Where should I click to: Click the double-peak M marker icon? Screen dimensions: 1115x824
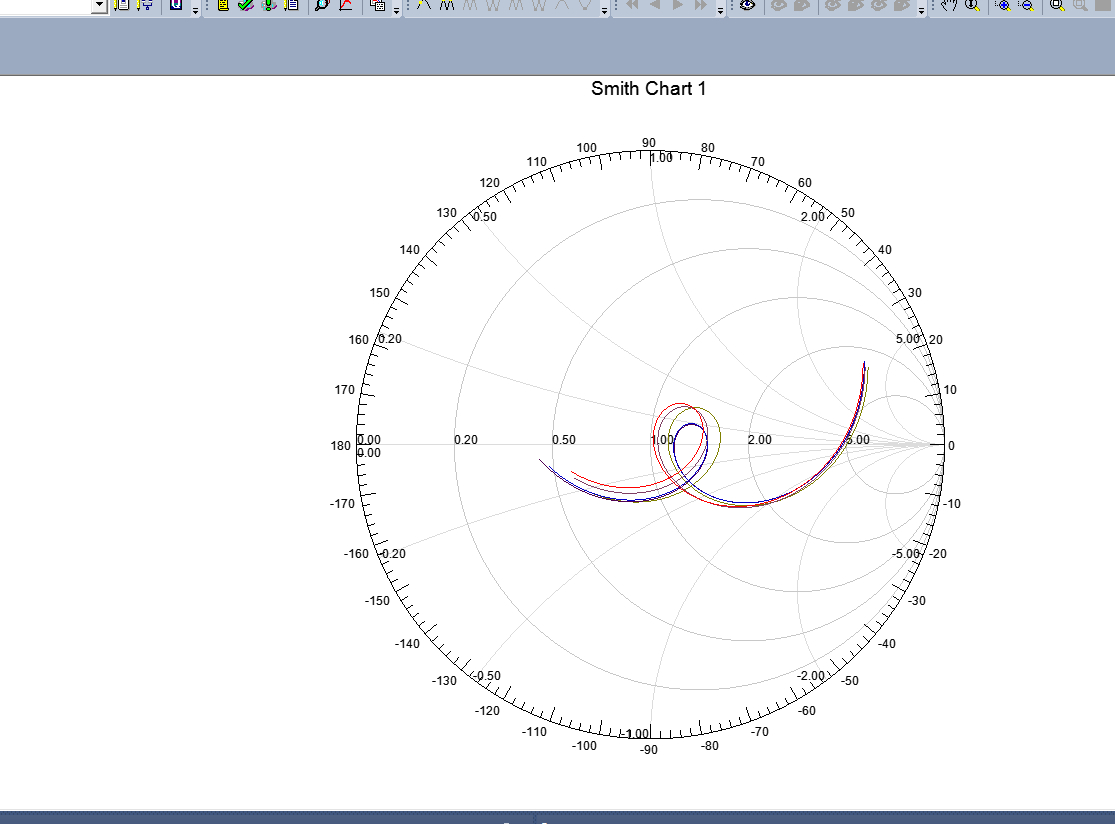pyautogui.click(x=447, y=4)
